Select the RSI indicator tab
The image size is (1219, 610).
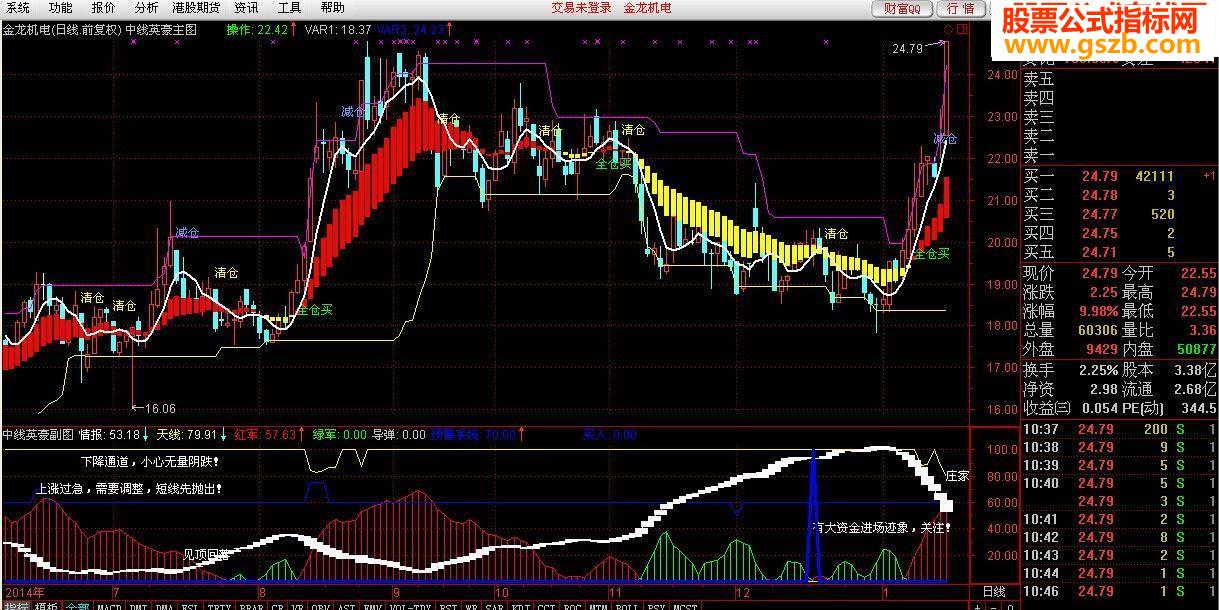(x=450, y=605)
